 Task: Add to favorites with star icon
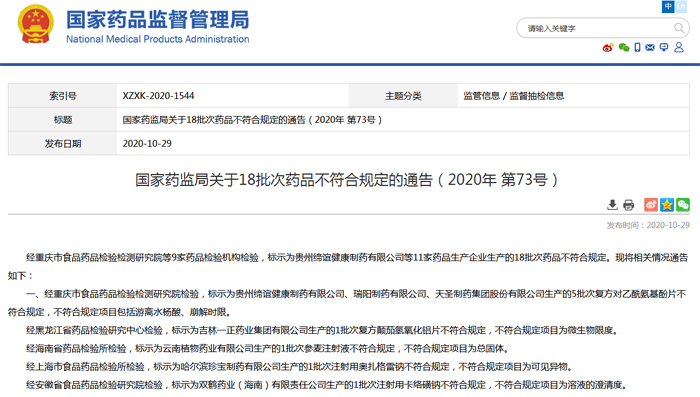pyautogui.click(x=667, y=205)
